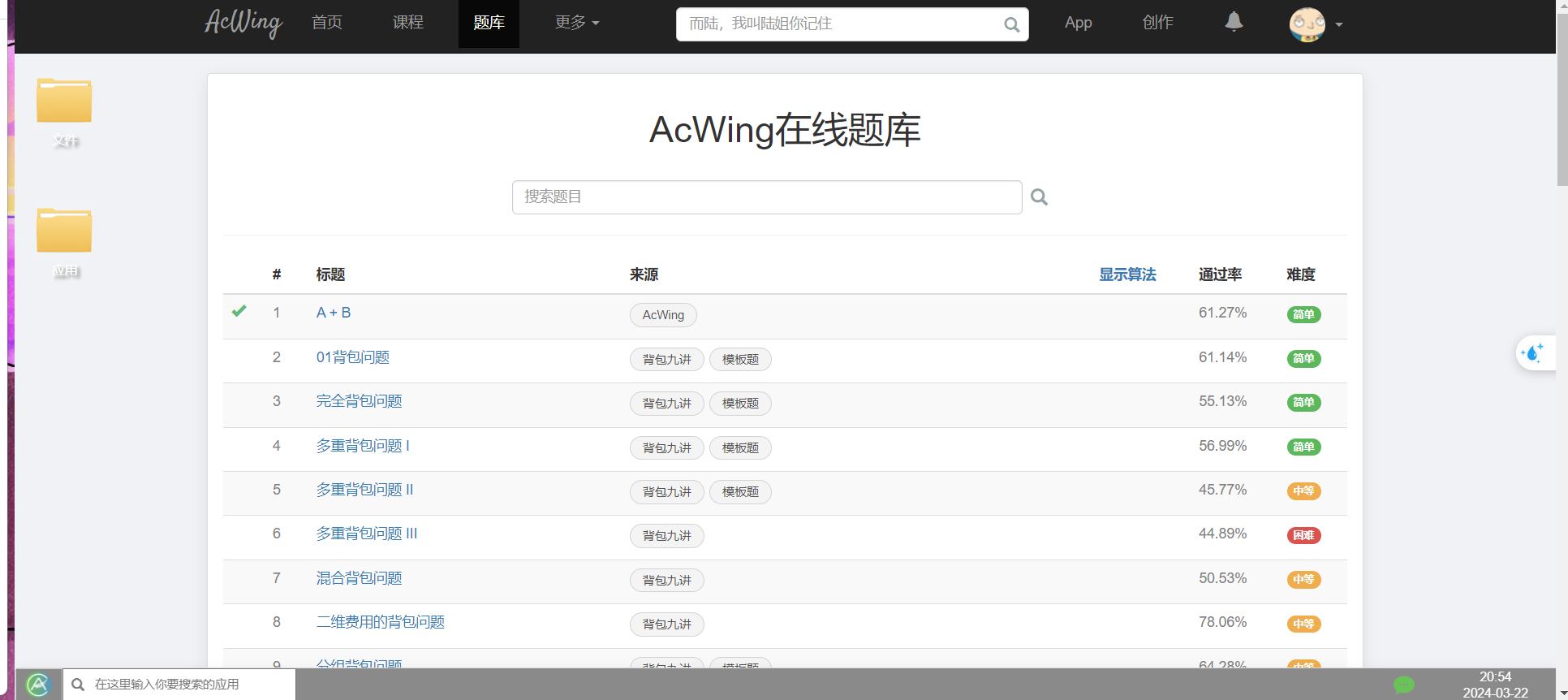
Task: Open problem A + B
Action: [334, 313]
